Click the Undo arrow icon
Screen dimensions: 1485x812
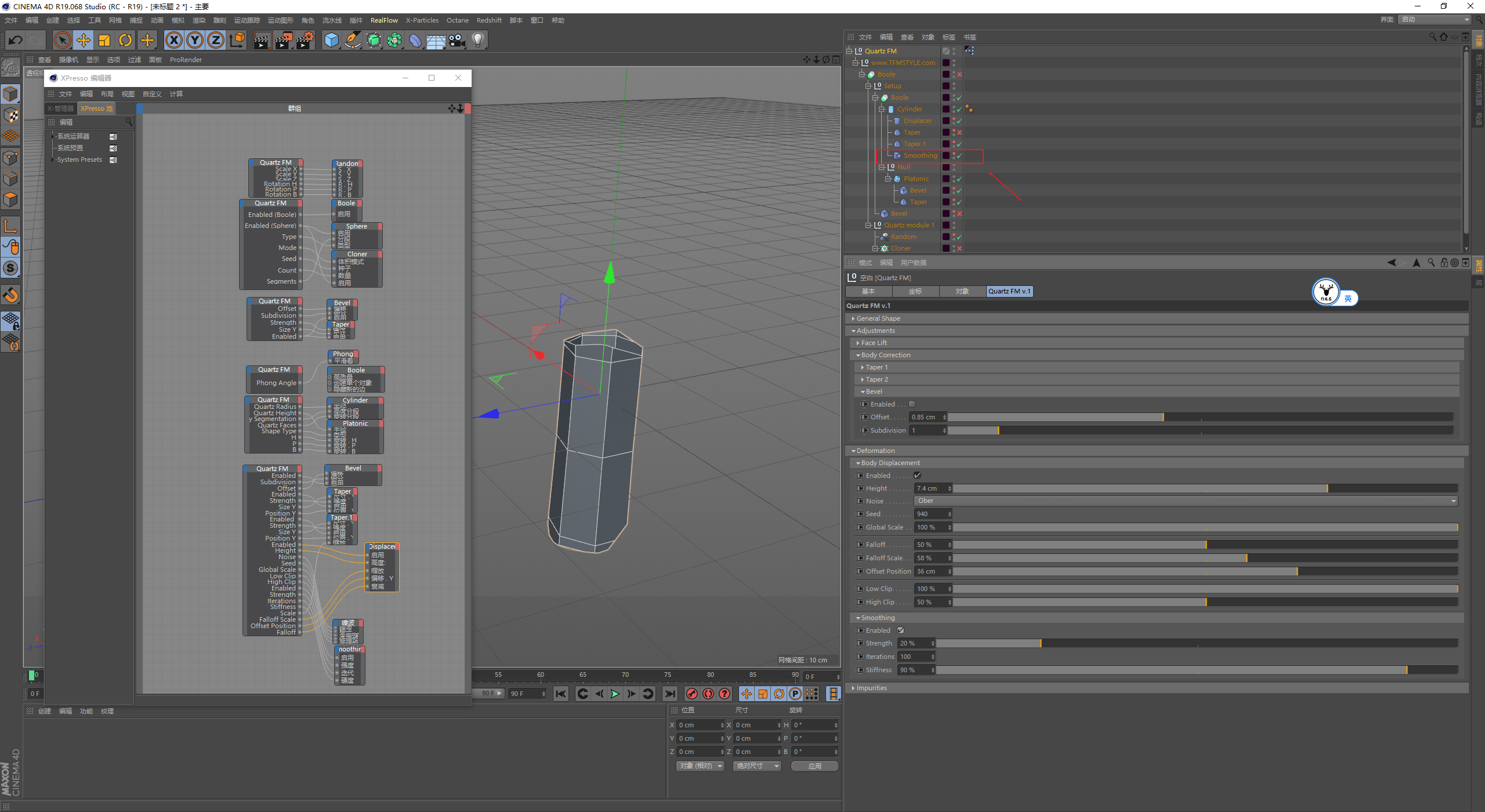16,40
